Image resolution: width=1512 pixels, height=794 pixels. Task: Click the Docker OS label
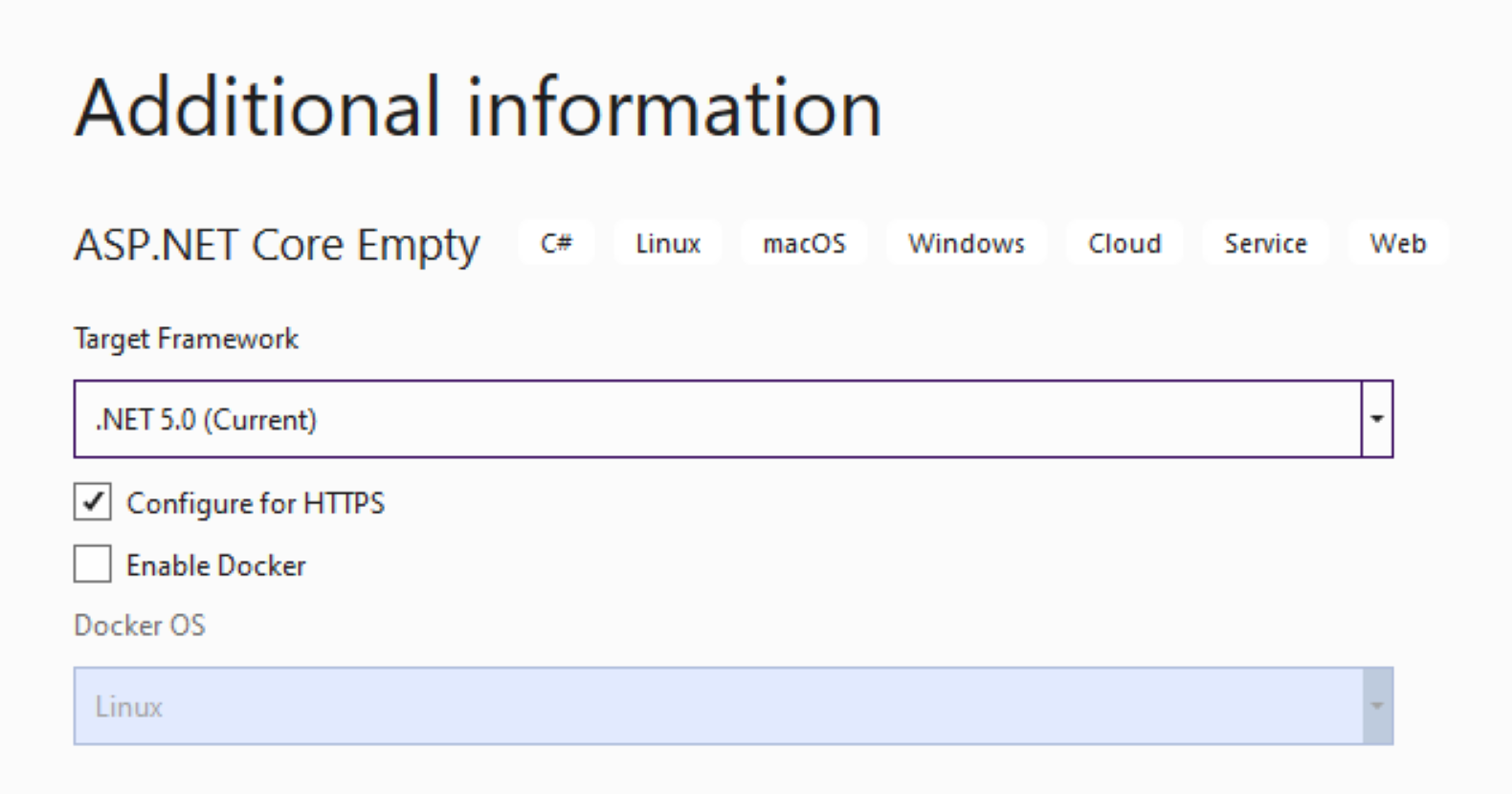(140, 625)
